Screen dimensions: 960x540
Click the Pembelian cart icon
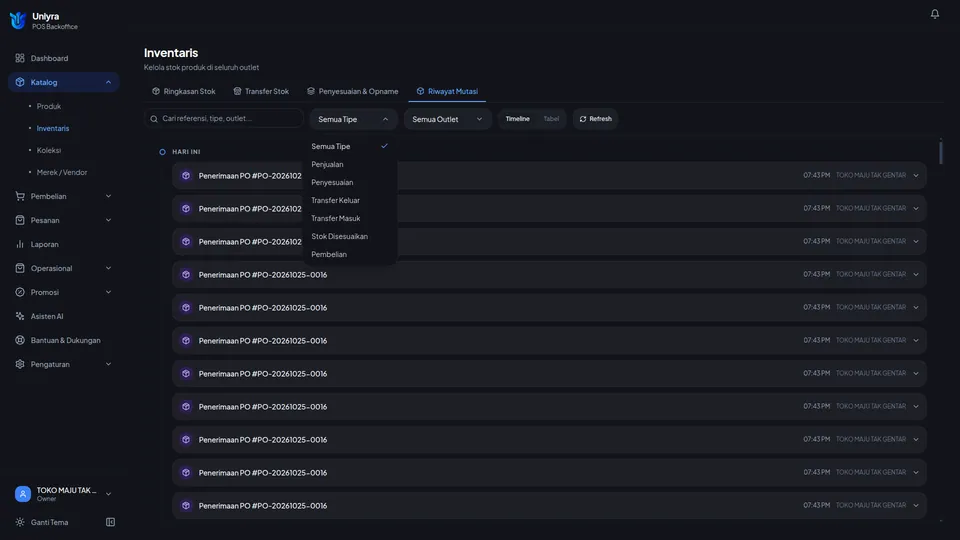point(20,196)
